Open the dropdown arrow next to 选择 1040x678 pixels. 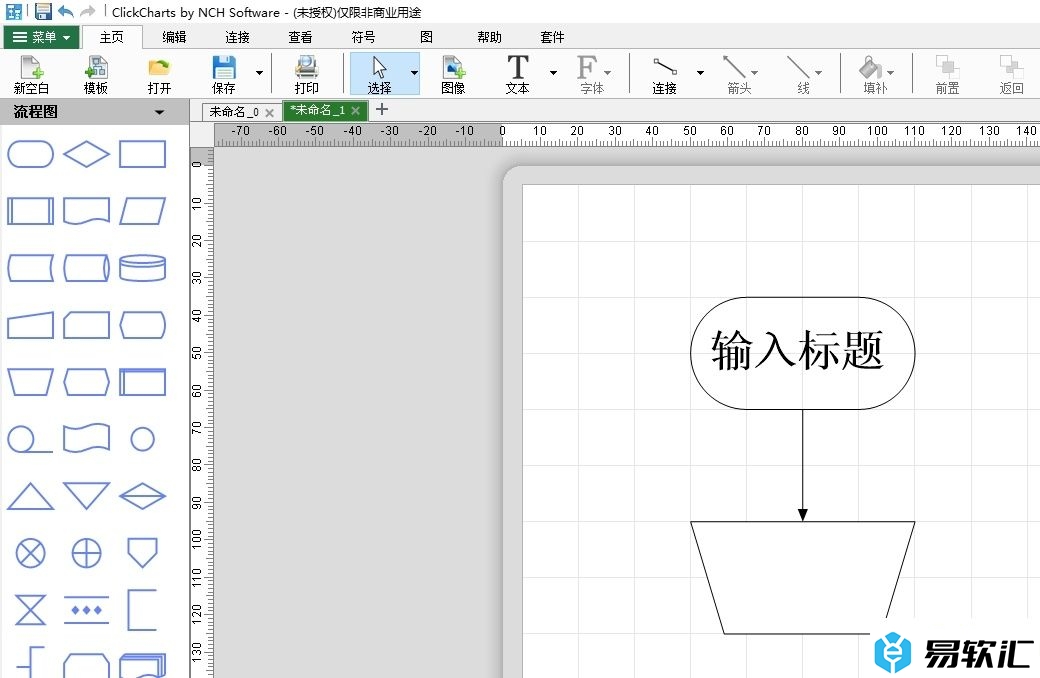(414, 73)
